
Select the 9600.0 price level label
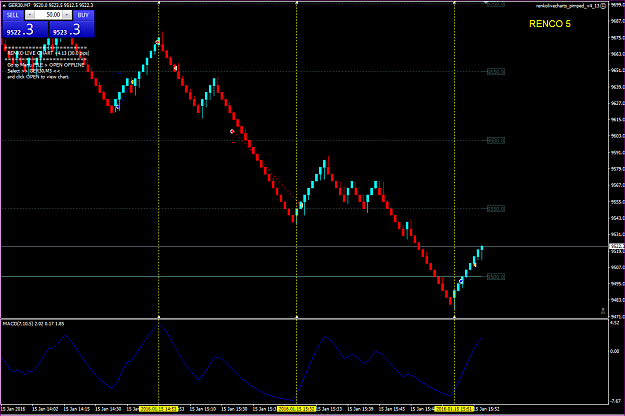click(496, 140)
